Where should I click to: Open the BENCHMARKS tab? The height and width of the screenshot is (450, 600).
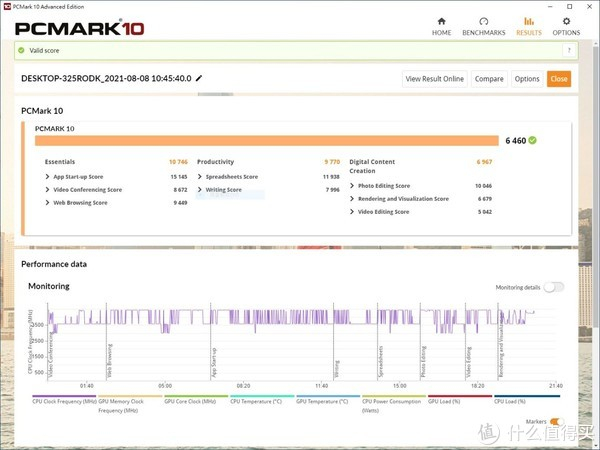click(x=484, y=27)
